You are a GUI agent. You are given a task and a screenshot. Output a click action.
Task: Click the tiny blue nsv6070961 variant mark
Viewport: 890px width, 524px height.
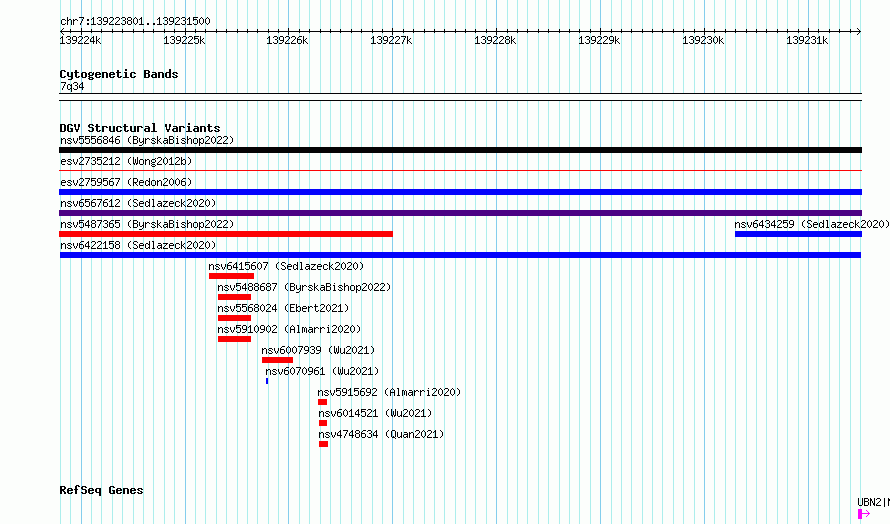click(x=267, y=381)
